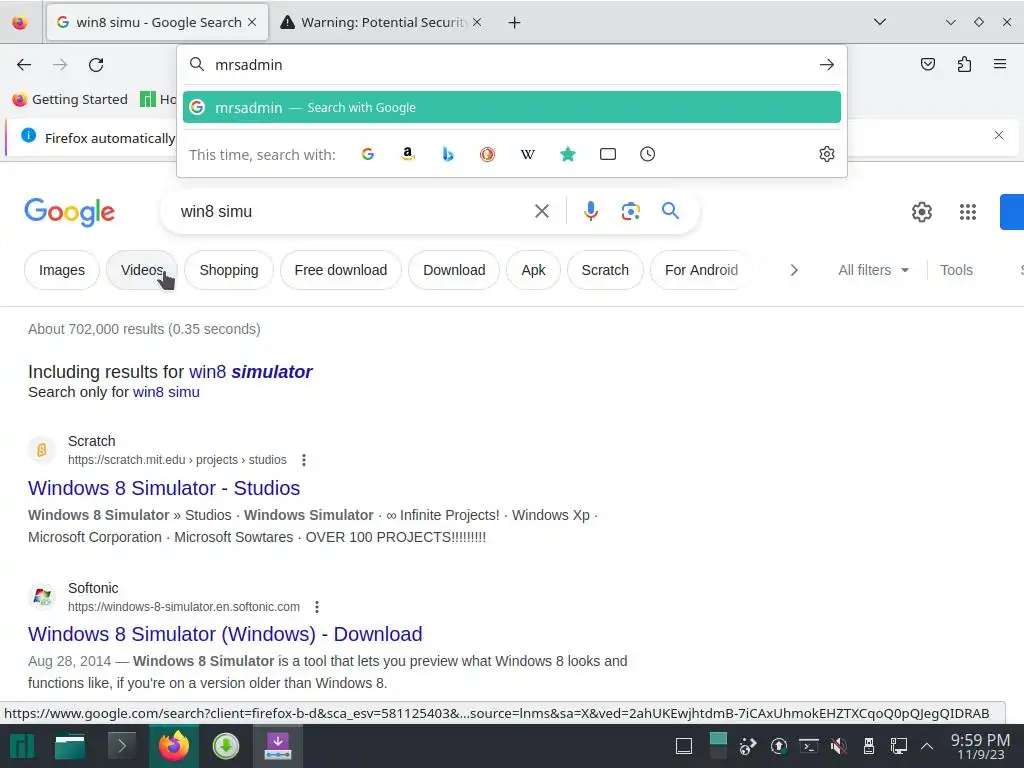Search this time with Wikipedia
The height and width of the screenshot is (768, 1024).
click(528, 154)
